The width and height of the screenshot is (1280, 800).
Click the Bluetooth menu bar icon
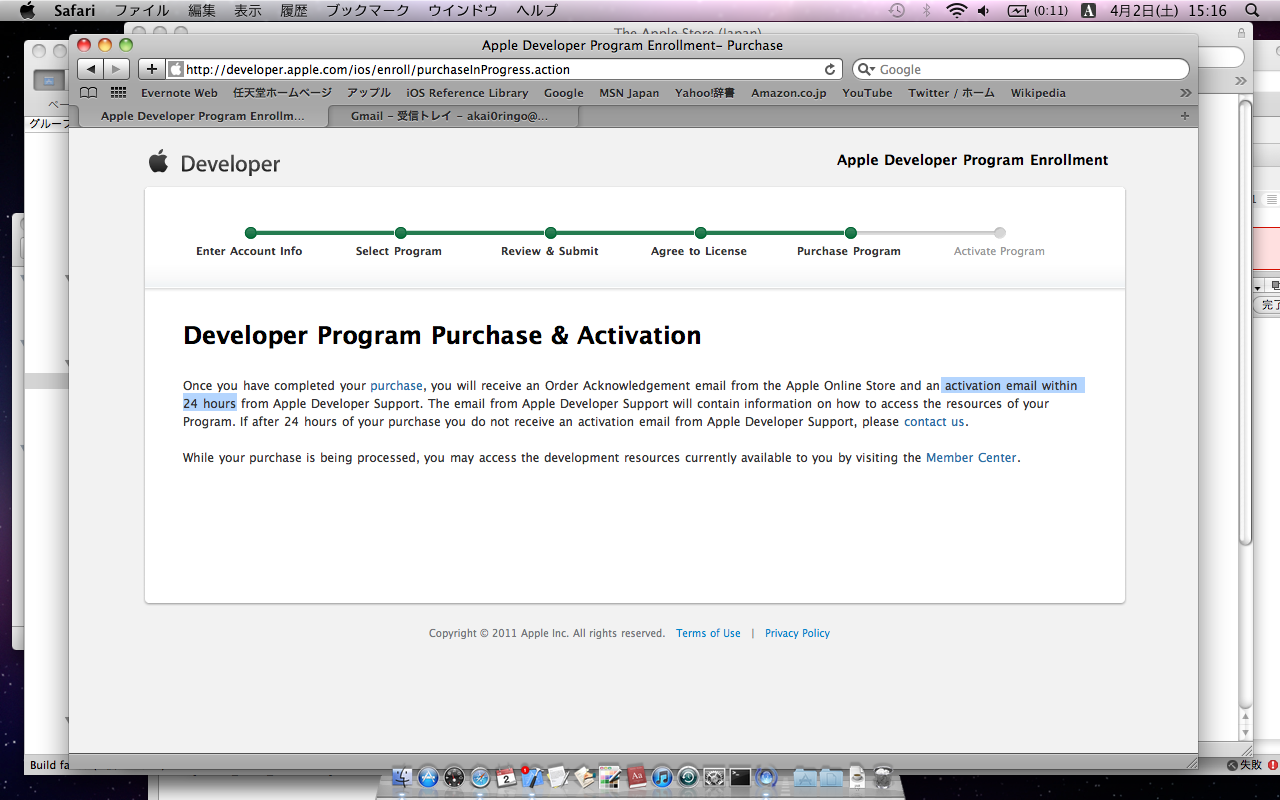926,10
